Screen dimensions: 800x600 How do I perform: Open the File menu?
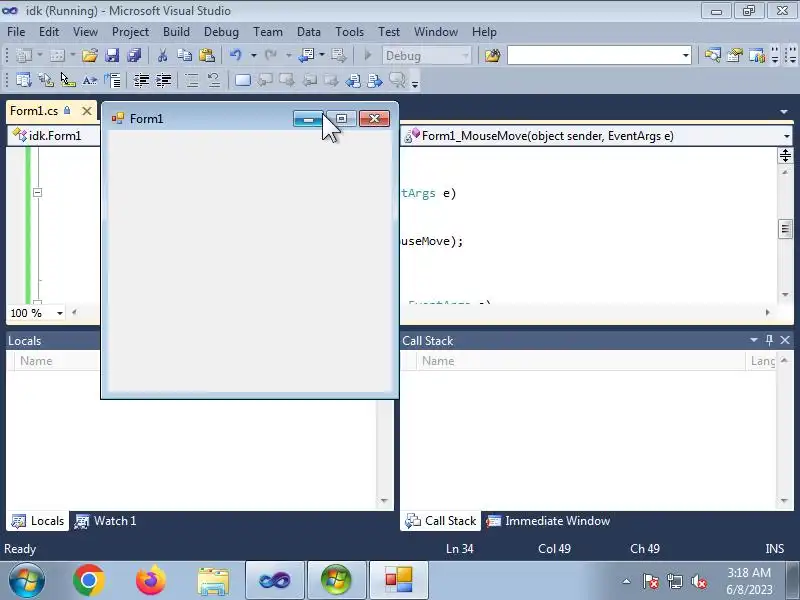click(x=16, y=32)
